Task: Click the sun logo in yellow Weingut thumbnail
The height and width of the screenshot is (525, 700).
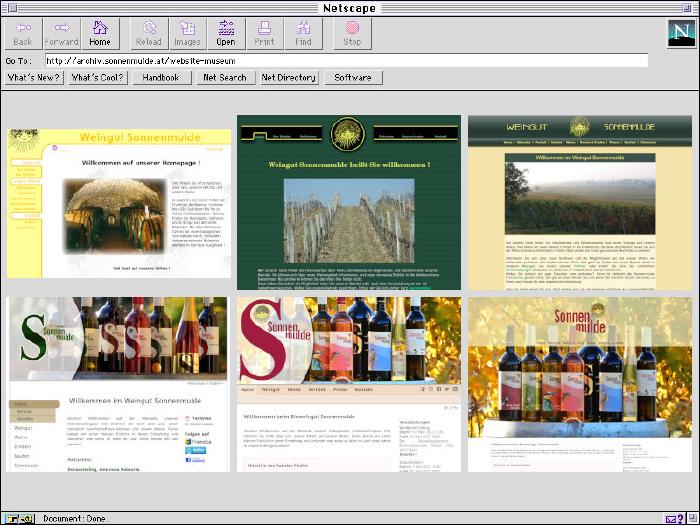Action: pyautogui.click(x=24, y=139)
